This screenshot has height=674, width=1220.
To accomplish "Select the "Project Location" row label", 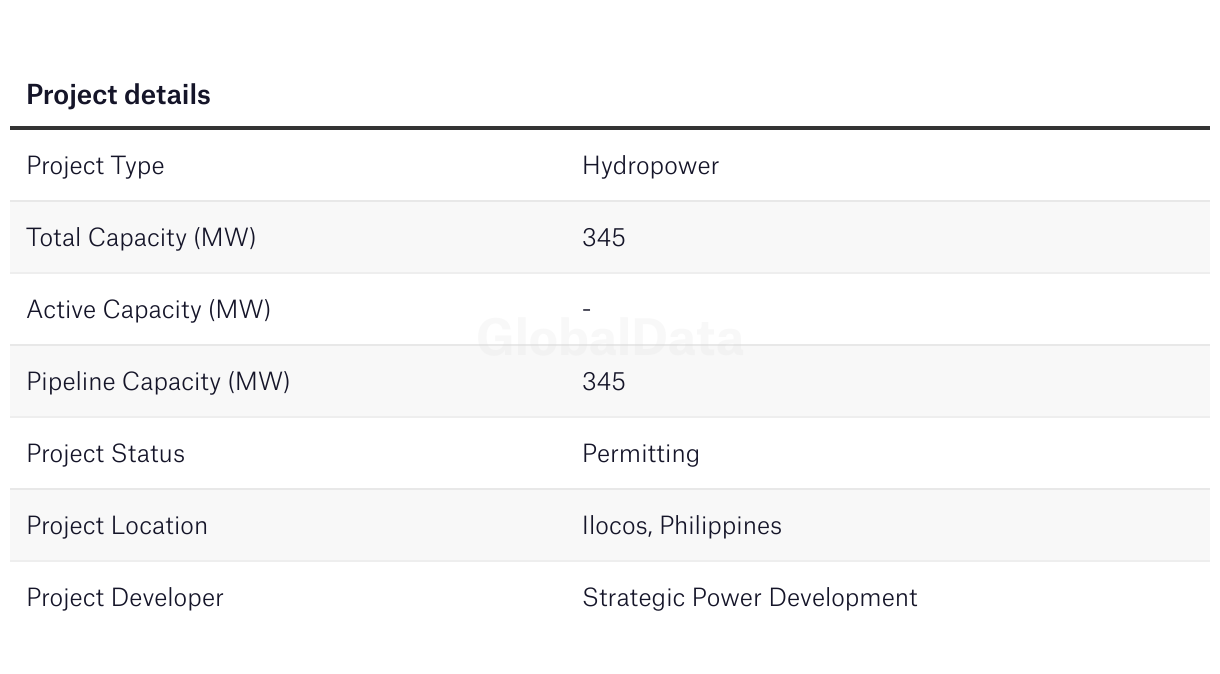I will point(117,526).
